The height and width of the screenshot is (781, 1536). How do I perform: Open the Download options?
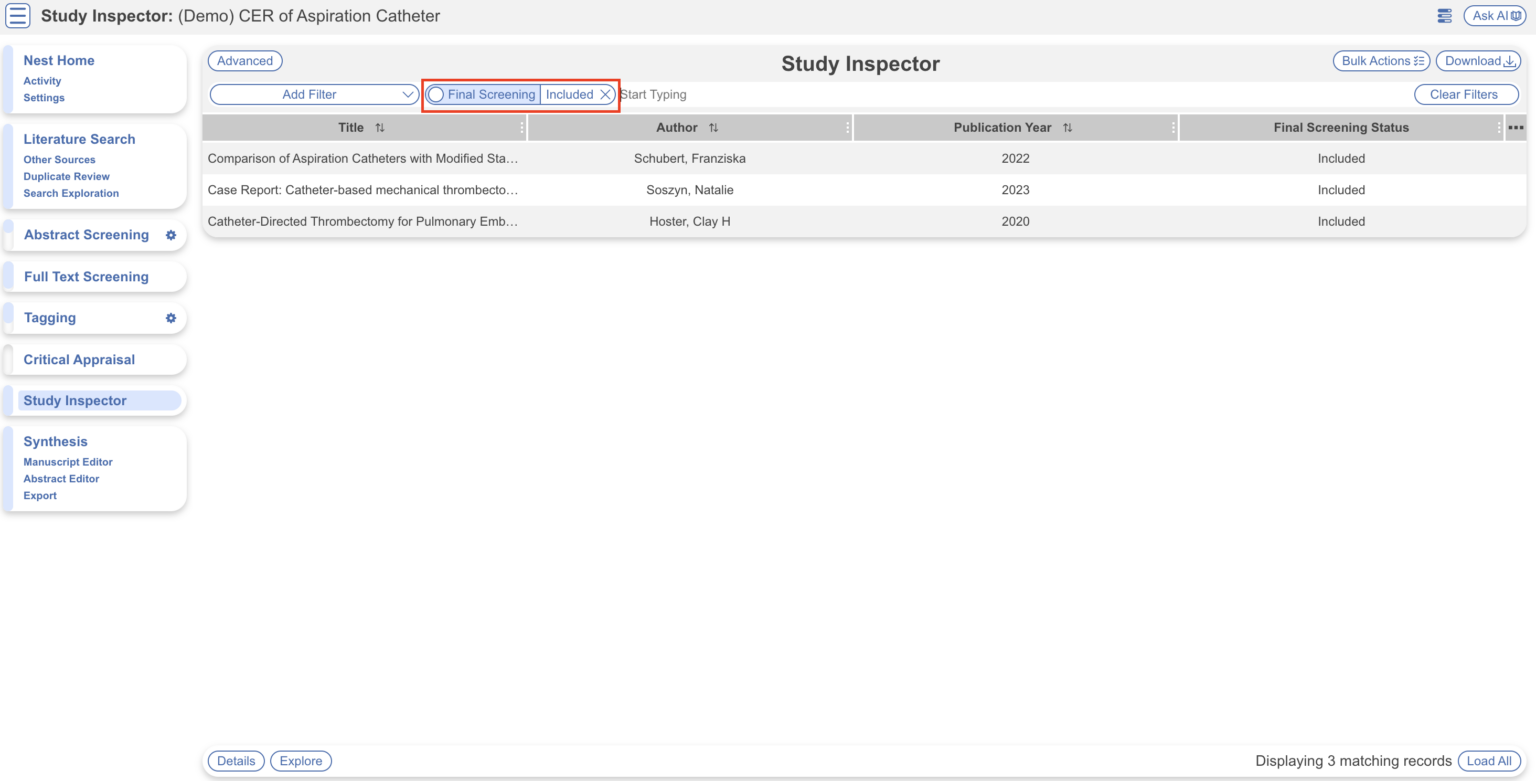coord(1478,60)
